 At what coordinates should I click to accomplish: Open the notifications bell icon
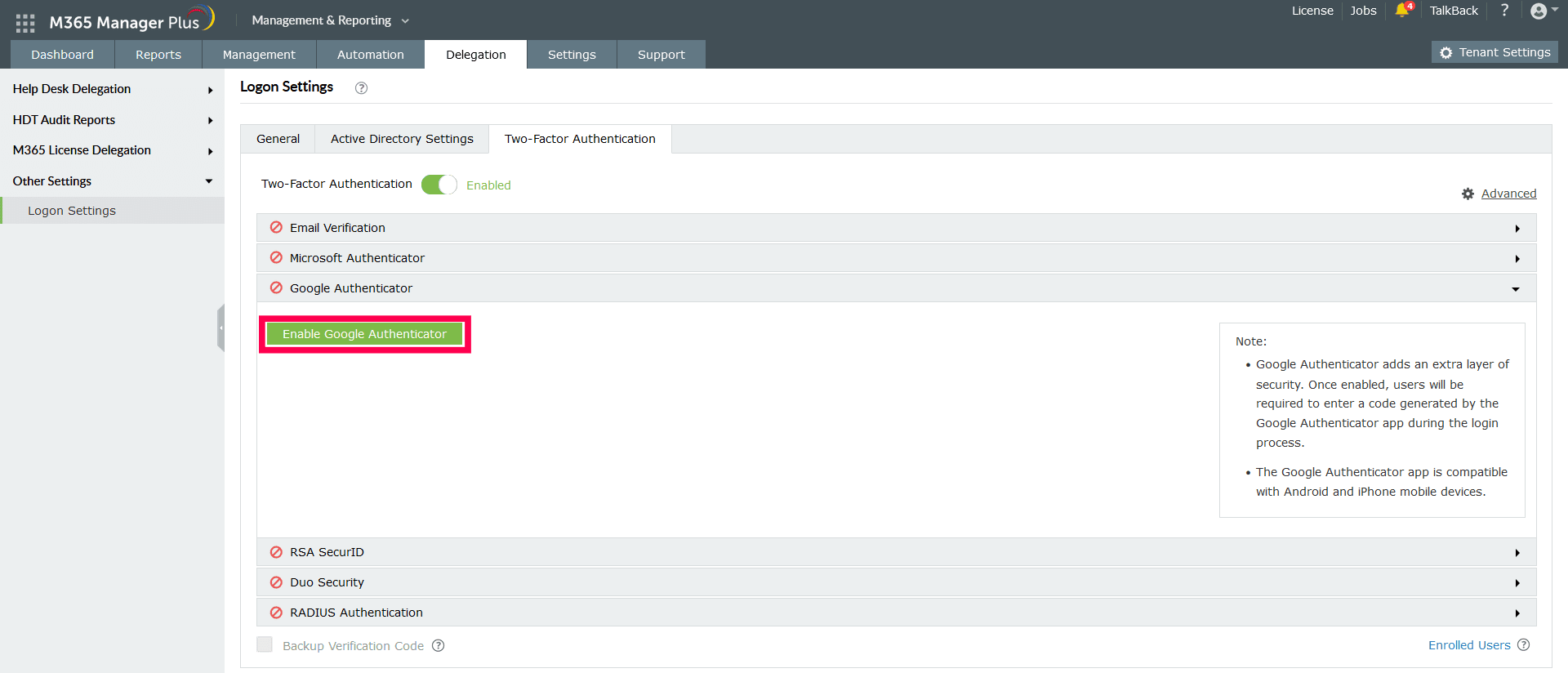pyautogui.click(x=1403, y=11)
